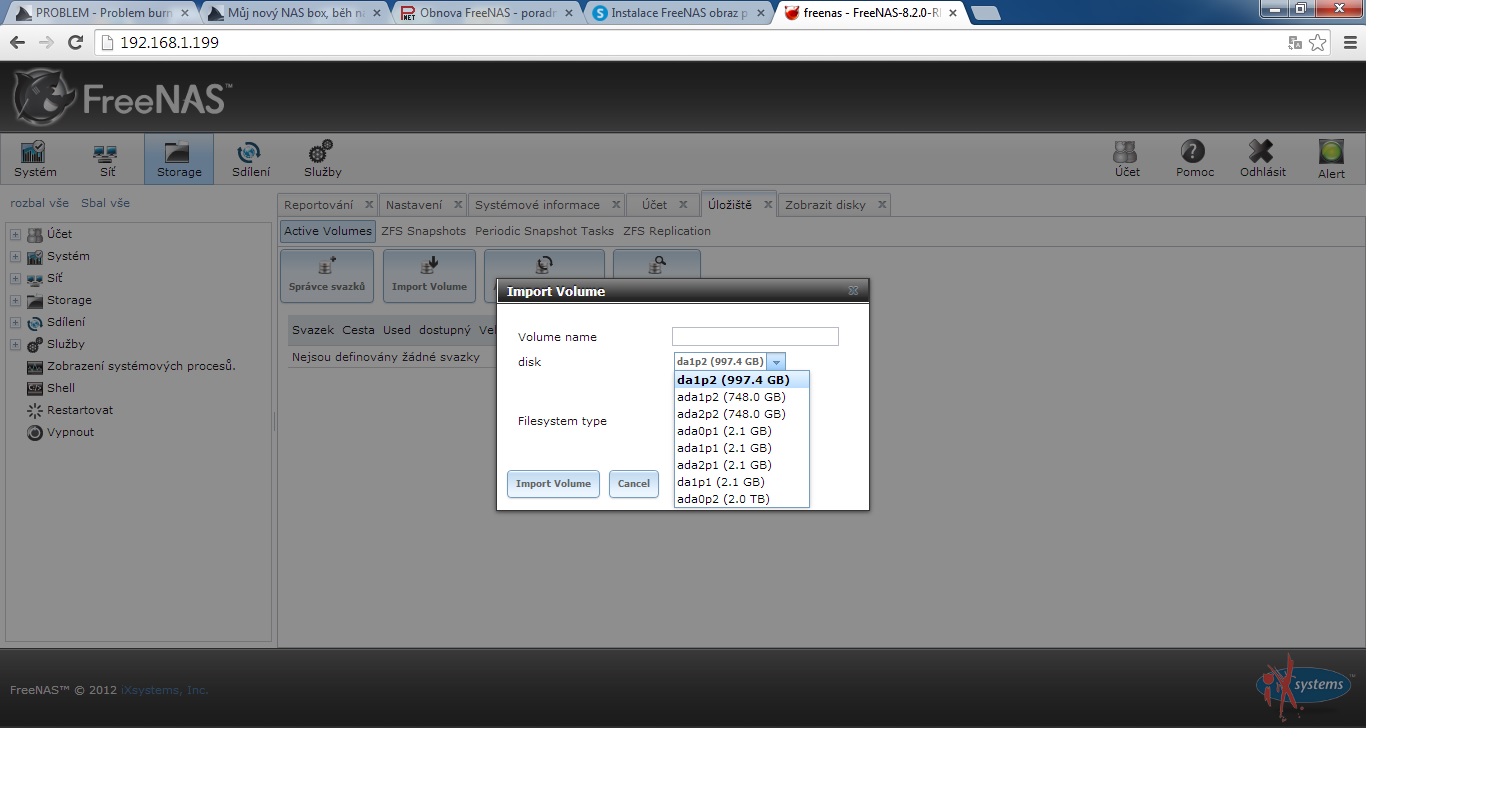Choose ada1p1 (2.1 GB) disk option

point(742,448)
